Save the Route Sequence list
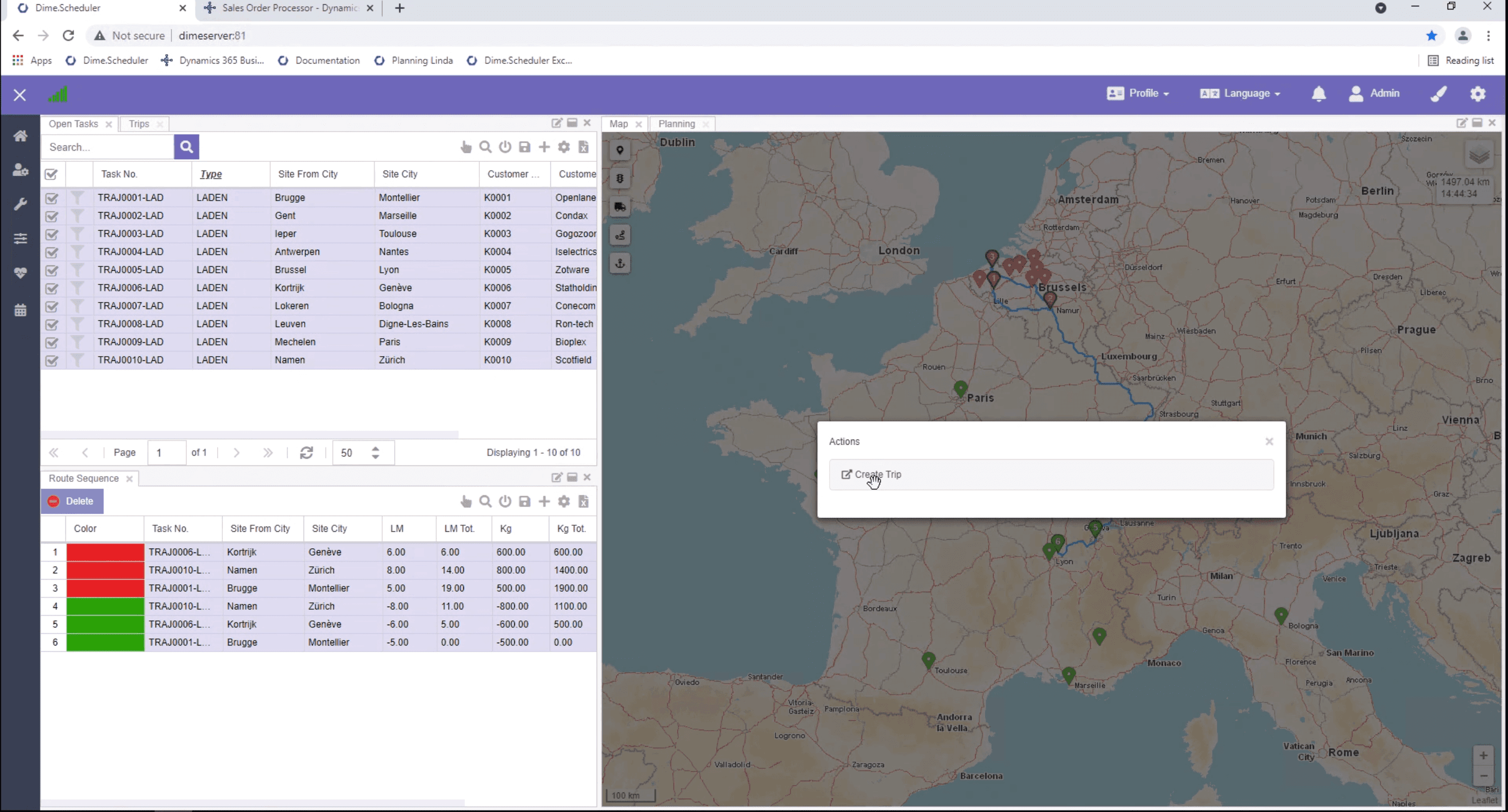 pyautogui.click(x=525, y=502)
